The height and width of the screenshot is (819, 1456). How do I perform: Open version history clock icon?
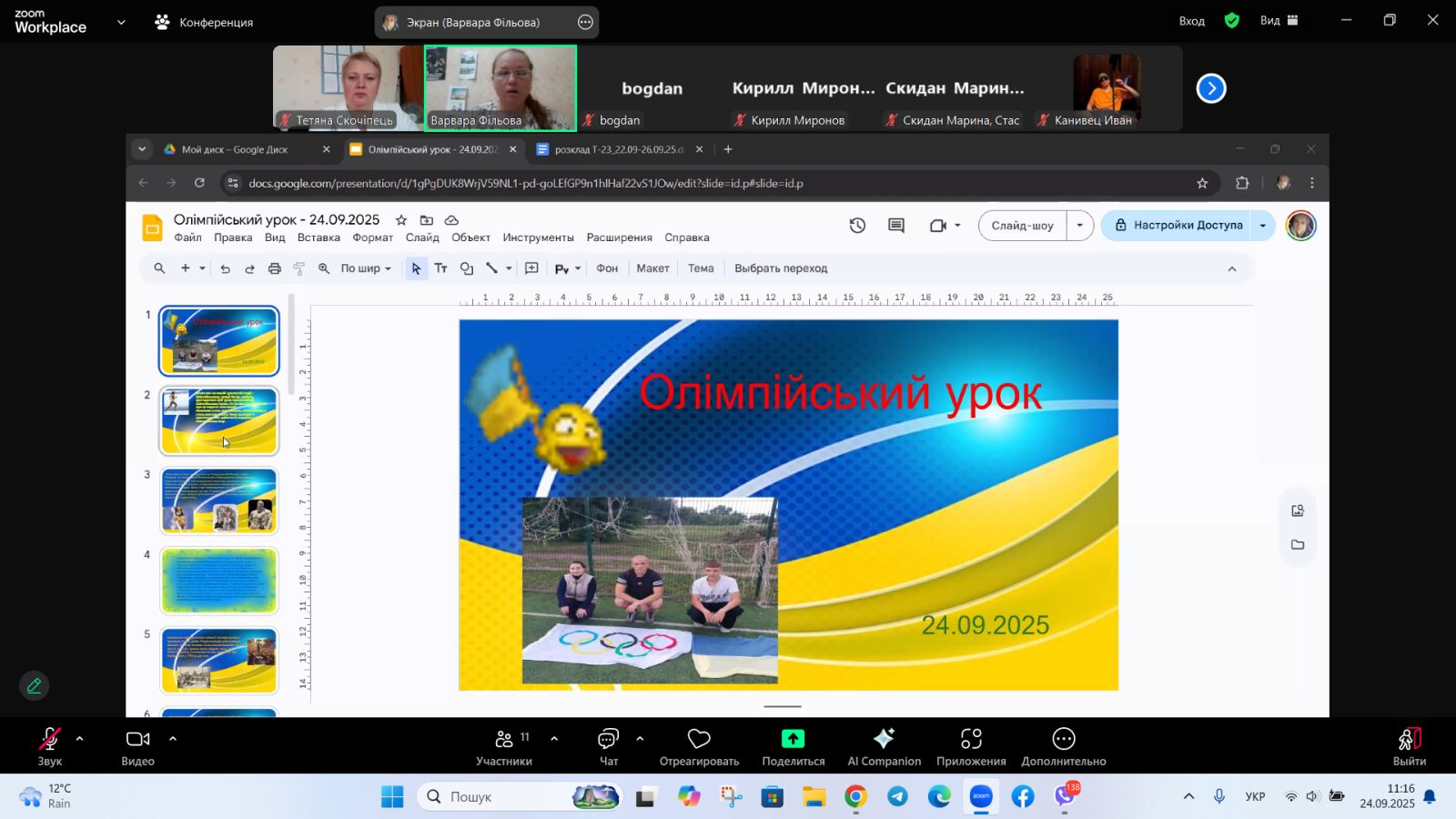point(857,226)
